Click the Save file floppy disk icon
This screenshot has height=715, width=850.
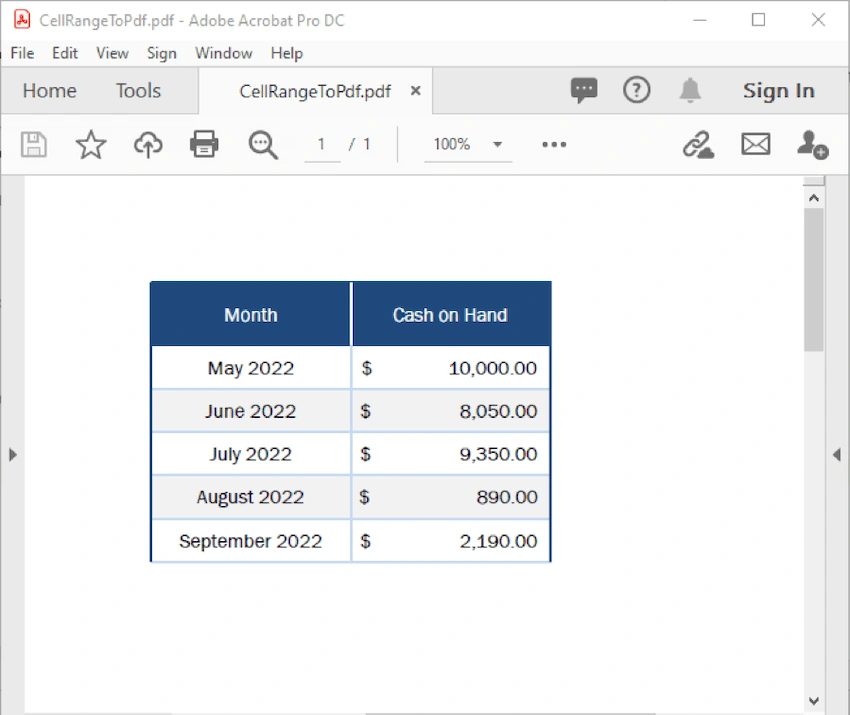pos(34,144)
